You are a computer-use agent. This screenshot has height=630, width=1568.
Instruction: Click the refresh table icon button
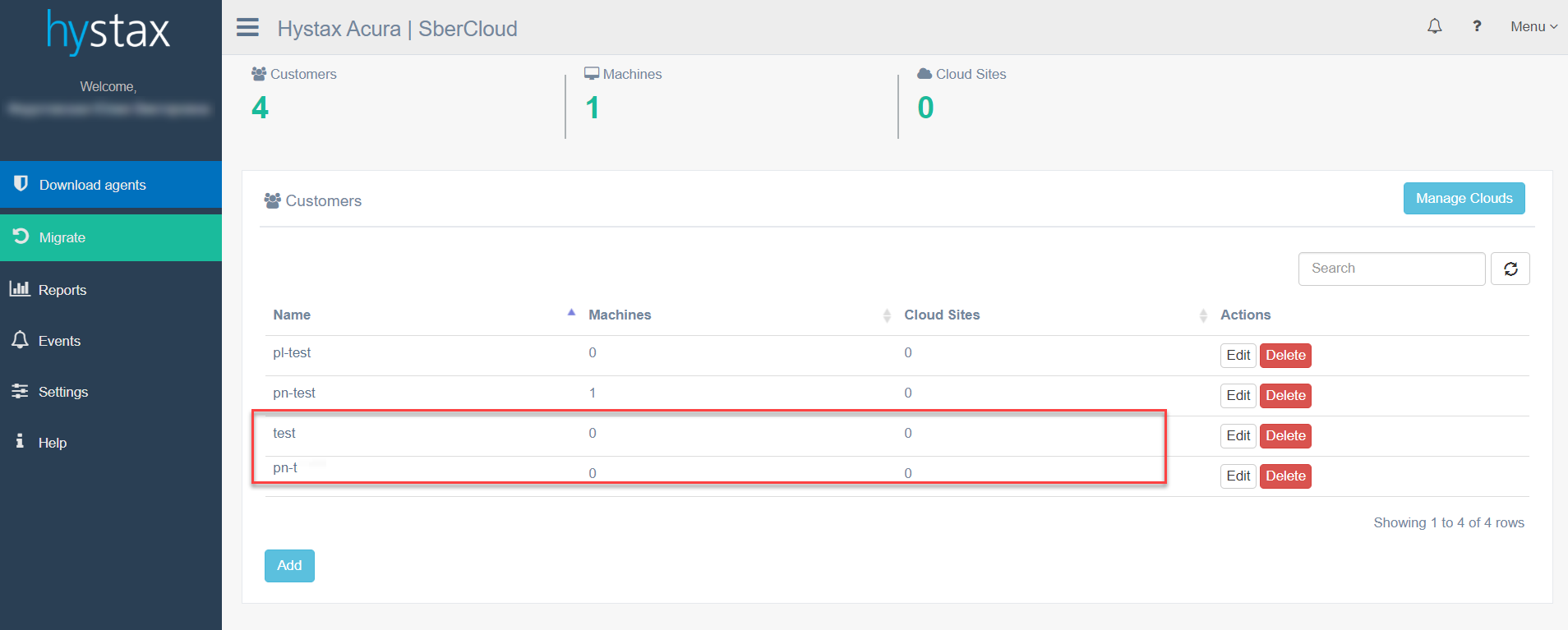click(1510, 269)
